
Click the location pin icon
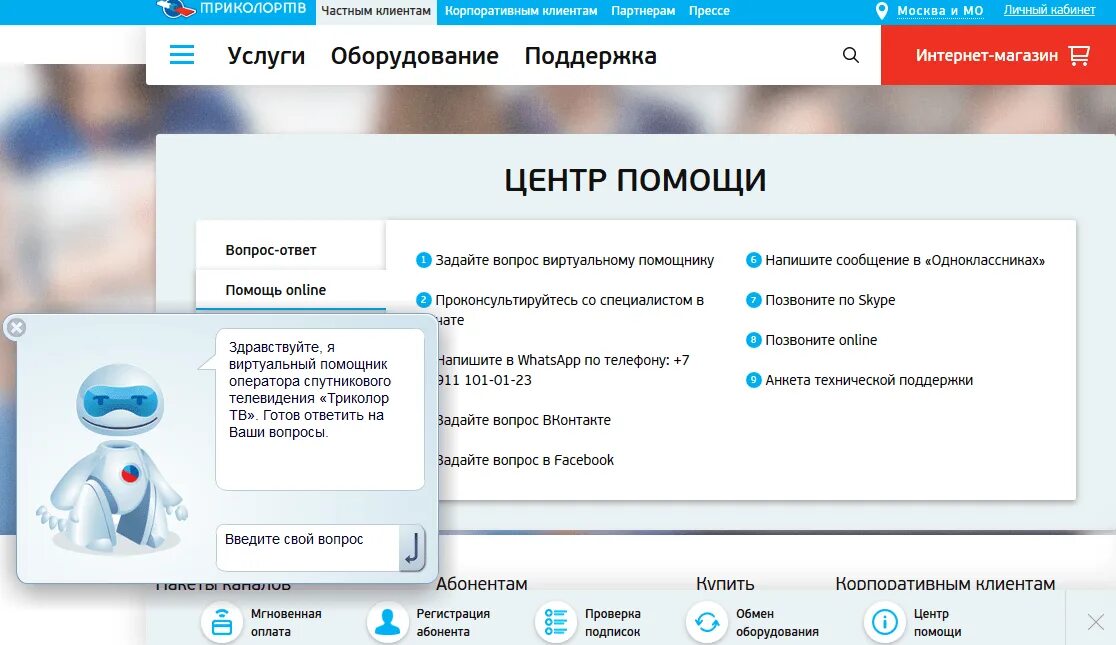click(881, 11)
